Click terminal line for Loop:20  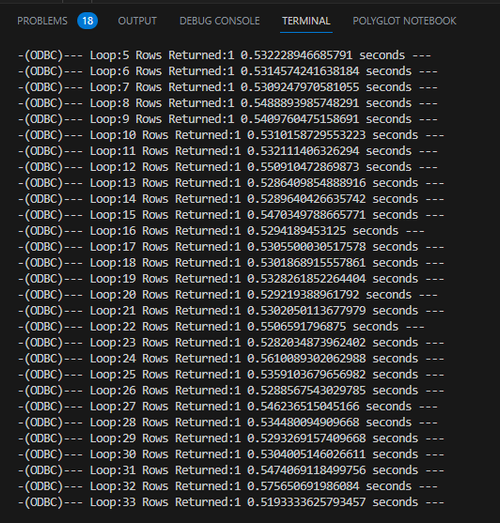(x=228, y=295)
